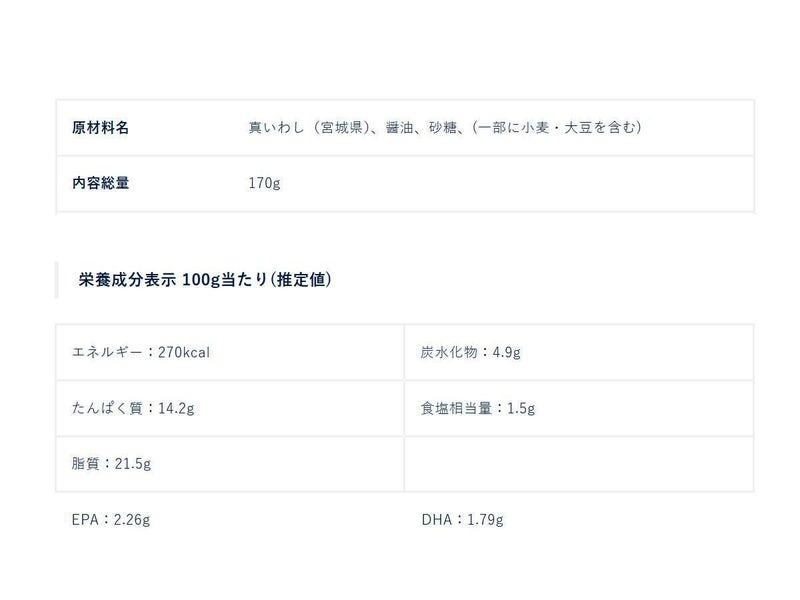Click the DHA：1.79g value
The image size is (800, 600).
pyautogui.click(x=461, y=520)
